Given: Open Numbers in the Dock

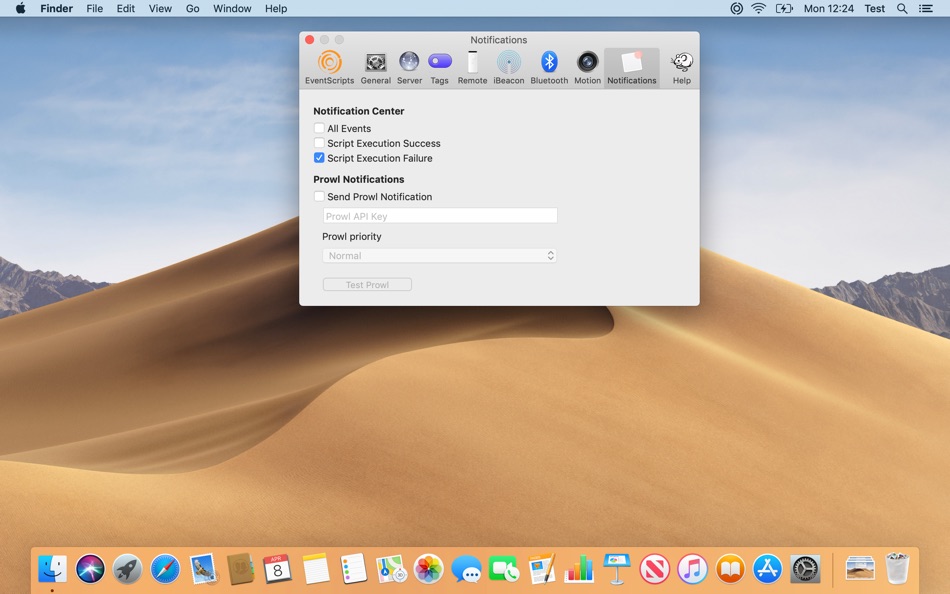Looking at the screenshot, I should click(x=579, y=569).
